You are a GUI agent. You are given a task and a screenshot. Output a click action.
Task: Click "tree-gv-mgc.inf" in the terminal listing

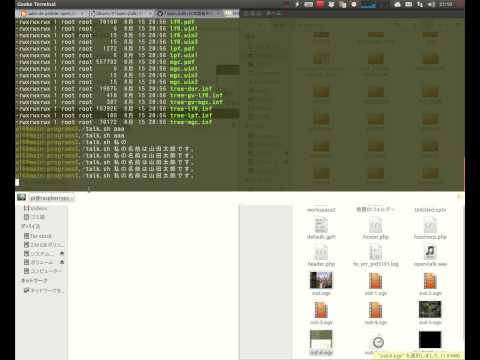[196, 102]
